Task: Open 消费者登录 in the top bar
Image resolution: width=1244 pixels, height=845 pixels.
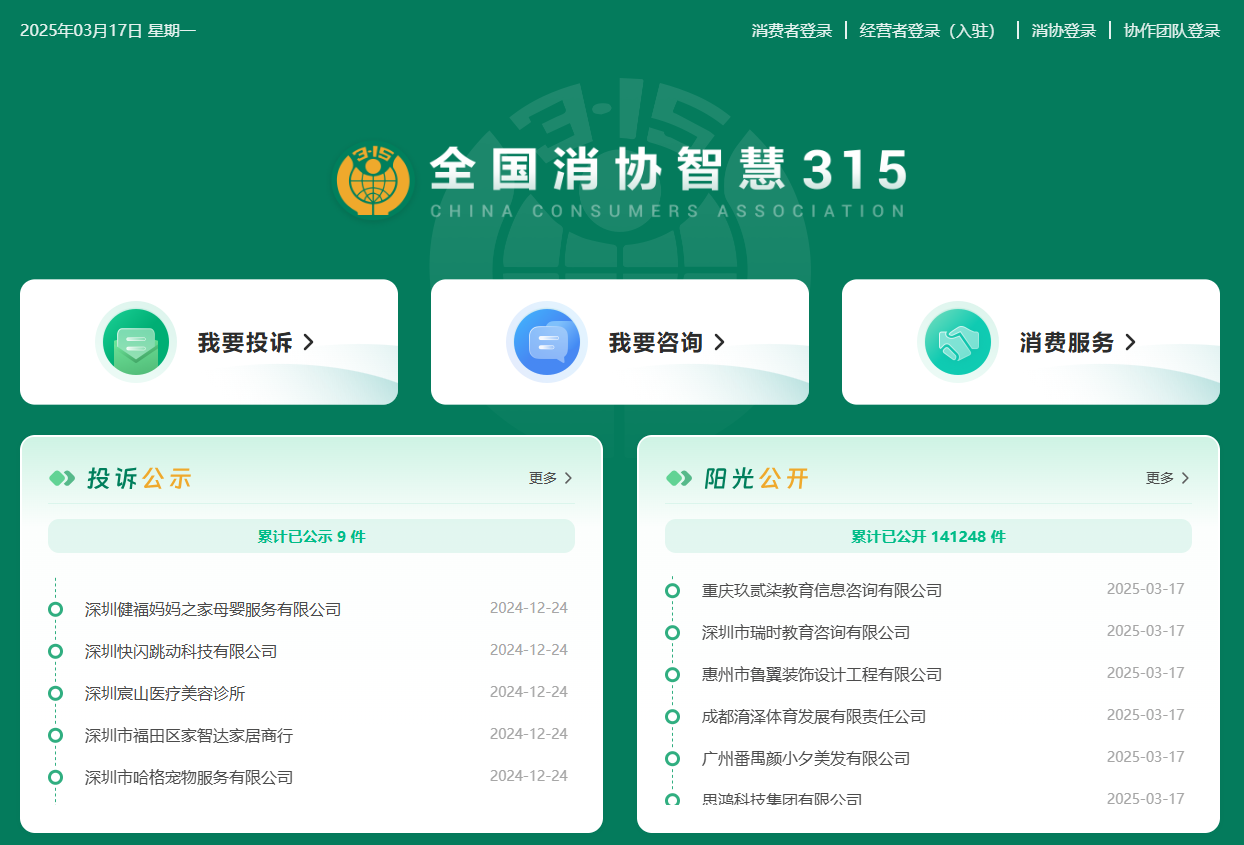Action: (x=792, y=31)
